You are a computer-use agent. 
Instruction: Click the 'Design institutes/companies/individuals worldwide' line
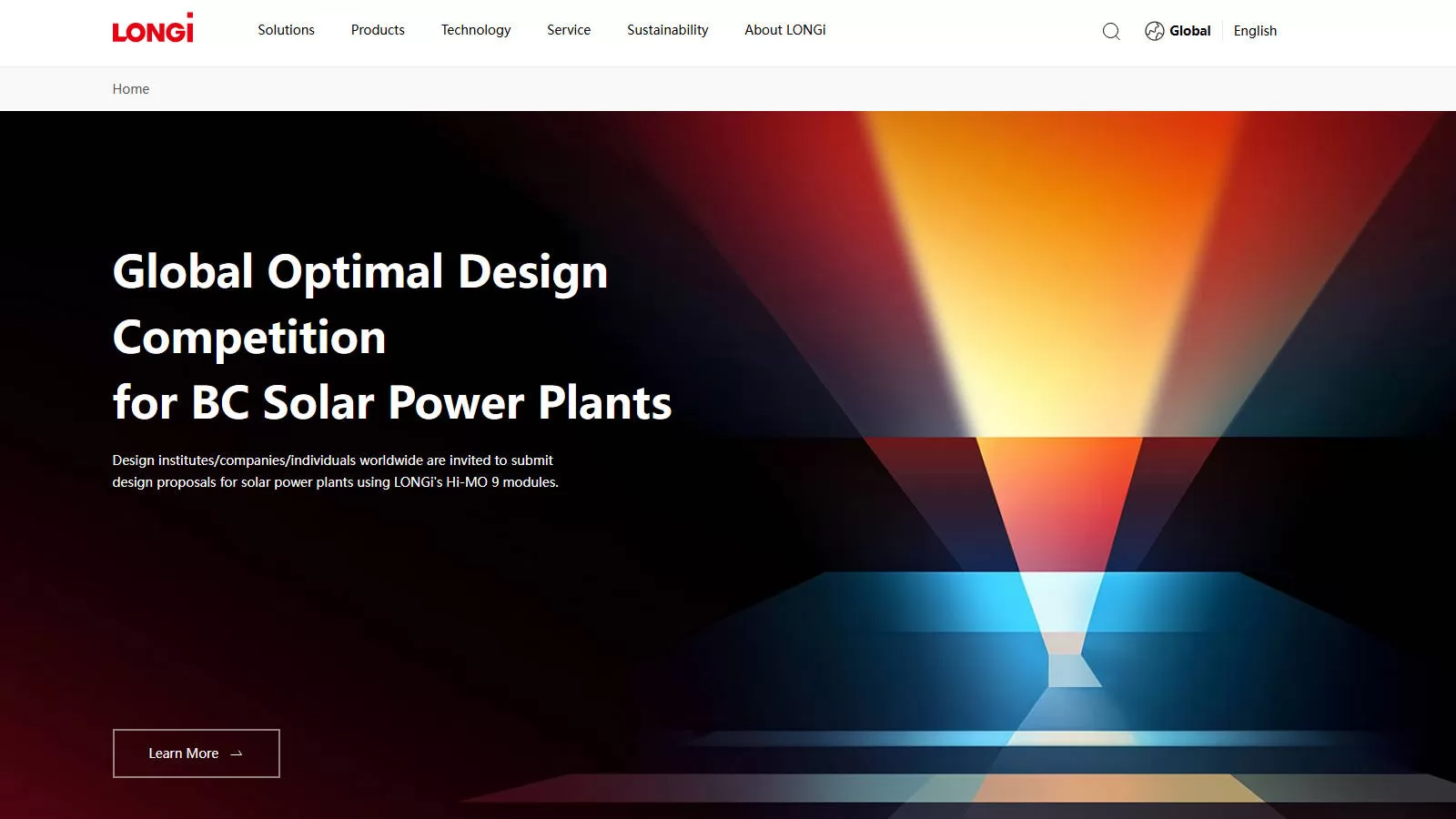(x=333, y=460)
